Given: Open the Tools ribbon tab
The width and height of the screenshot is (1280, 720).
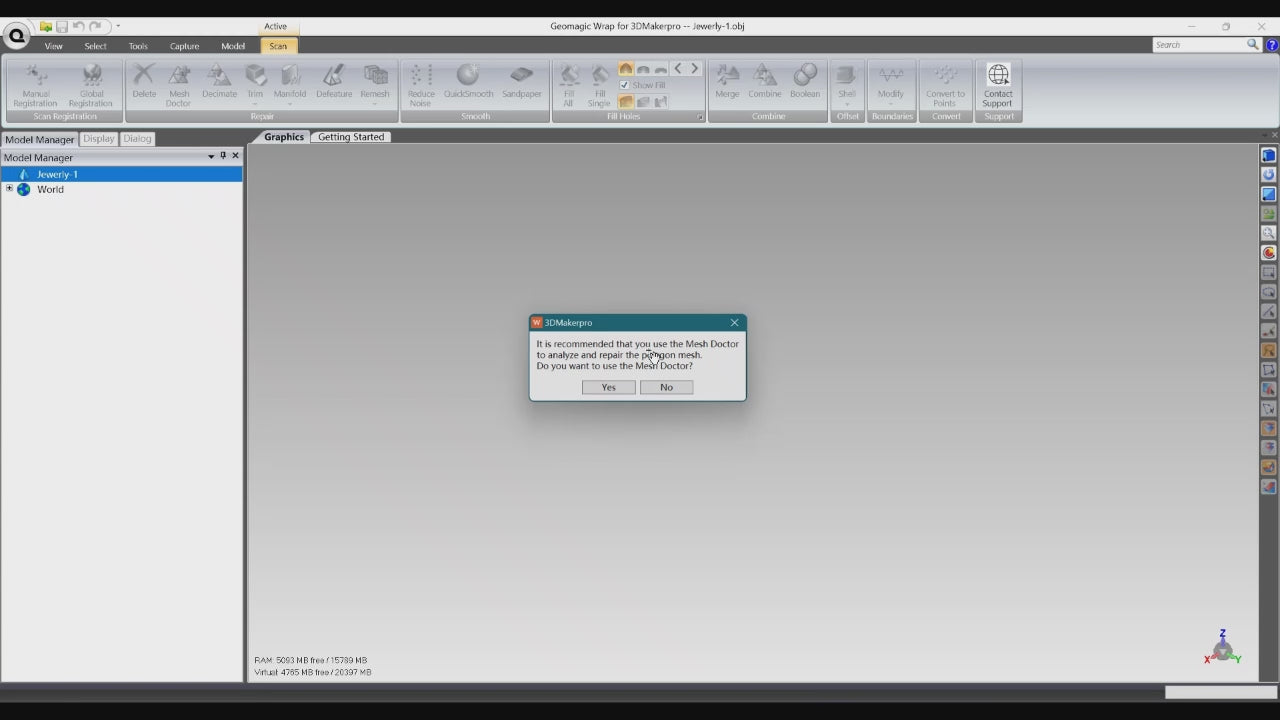Looking at the screenshot, I should click(138, 46).
